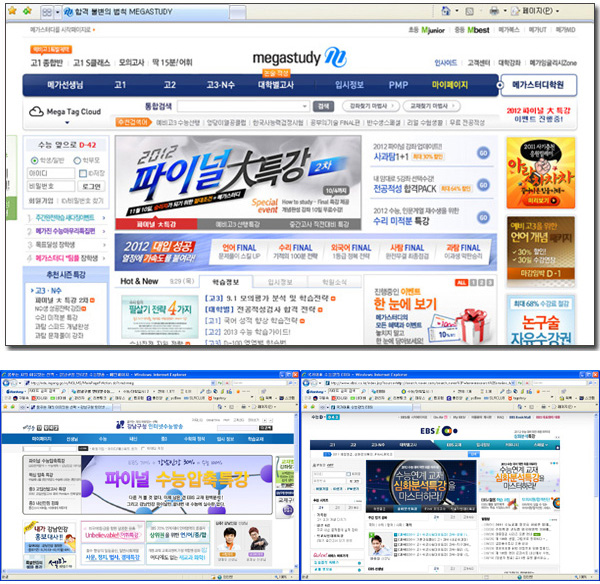This screenshot has width=600, height=584.
Task: Click the 파이널 수능압축특강 banner in left window
Action: pos(177,484)
